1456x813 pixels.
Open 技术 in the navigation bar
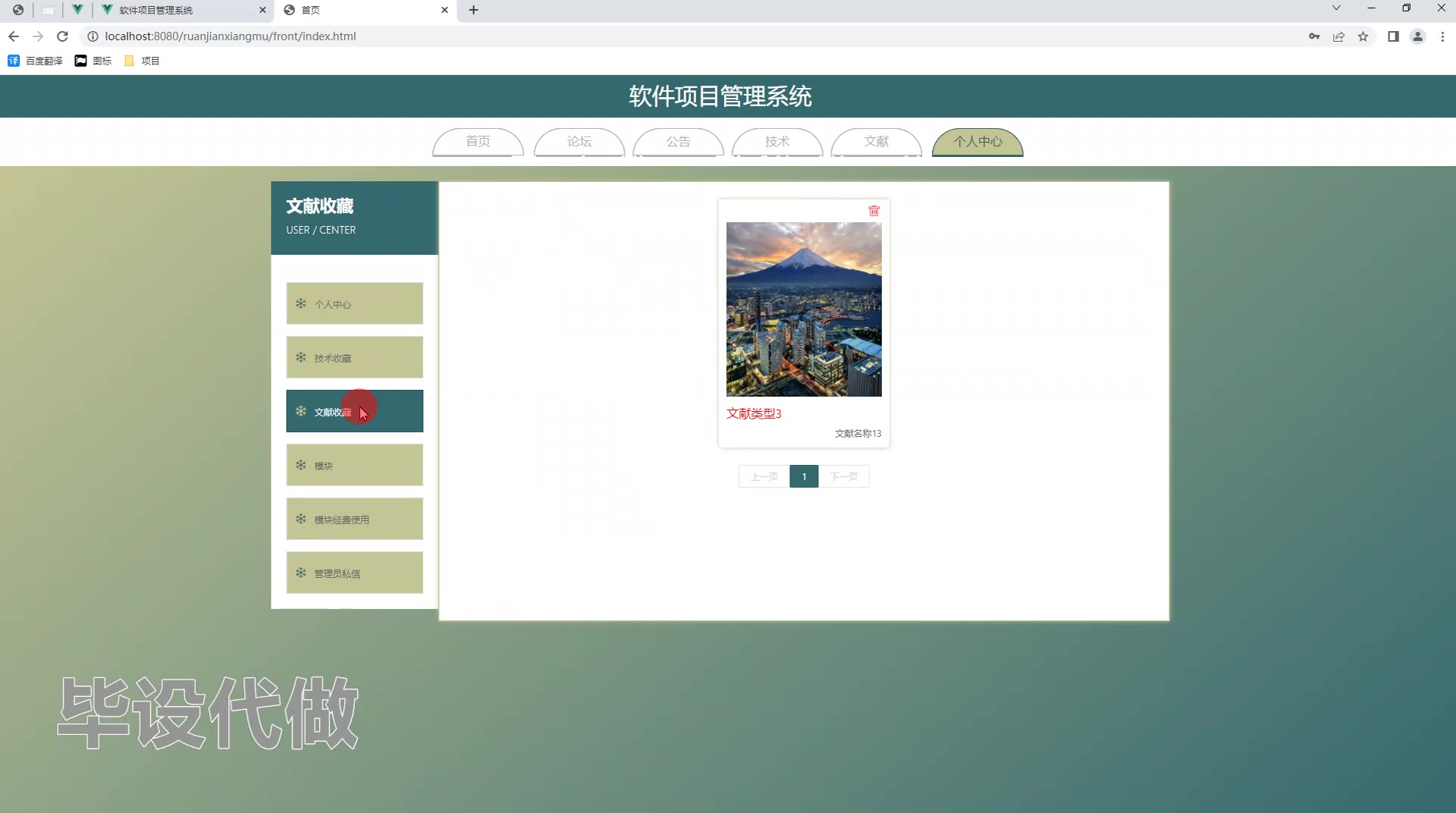(777, 142)
